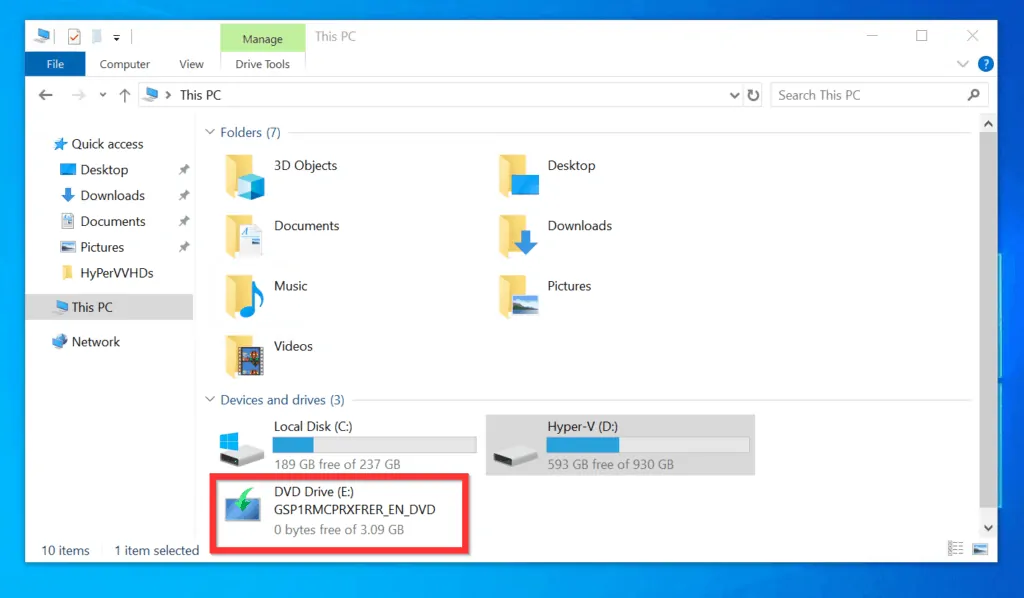The width and height of the screenshot is (1024, 598).
Task: Open the 3D Objects folder icon
Action: (x=244, y=177)
